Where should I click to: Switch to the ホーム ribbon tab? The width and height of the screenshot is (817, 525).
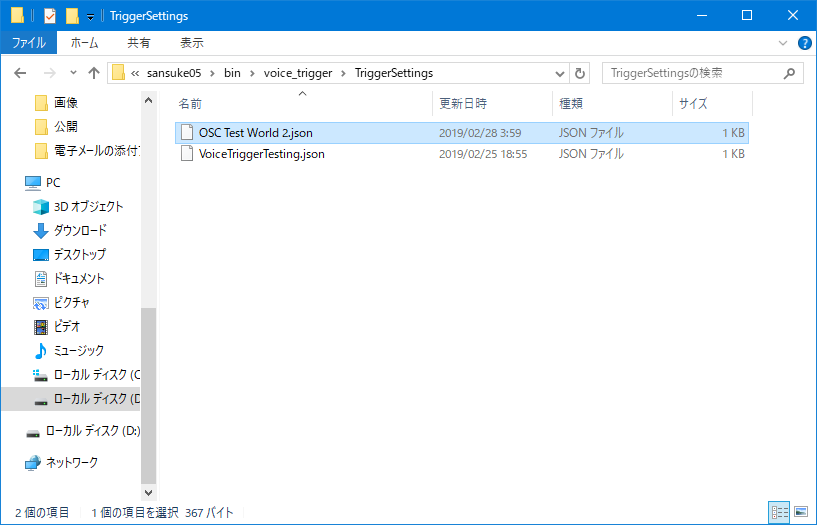[x=84, y=43]
